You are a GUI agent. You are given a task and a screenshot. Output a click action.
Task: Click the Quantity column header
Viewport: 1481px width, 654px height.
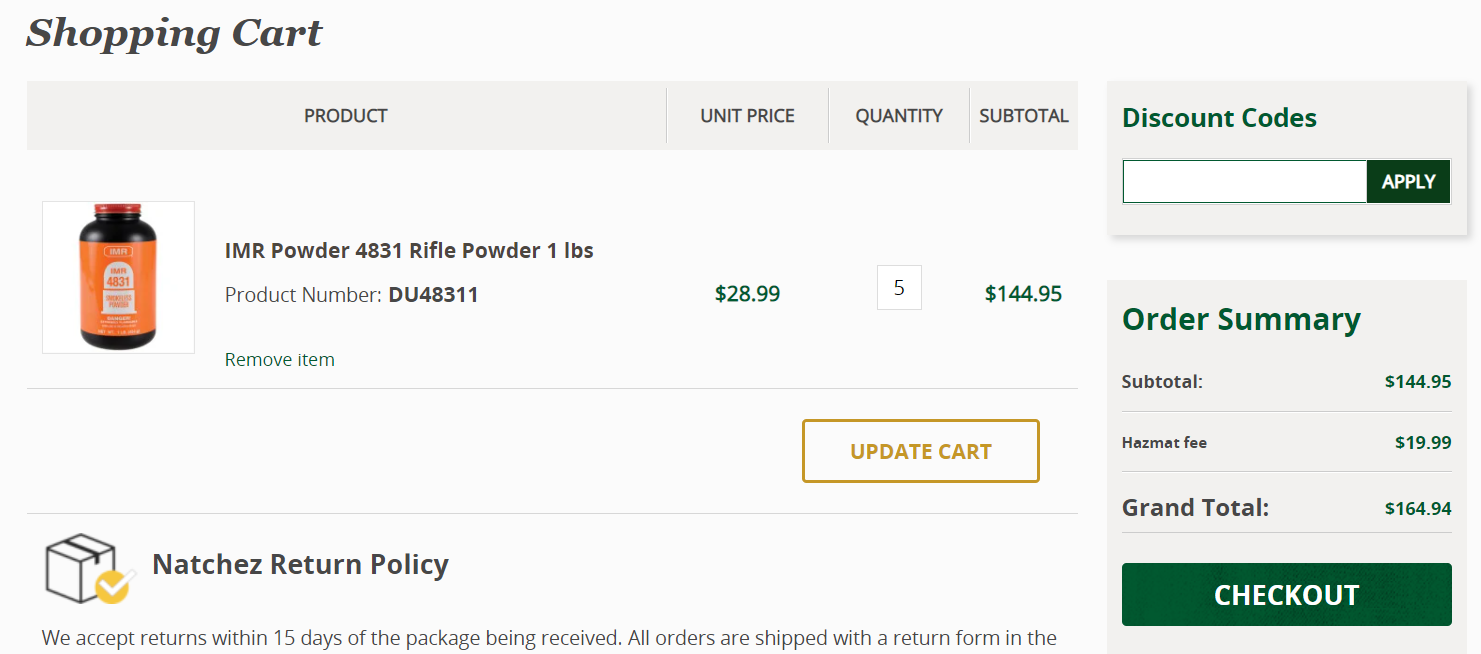click(x=899, y=116)
